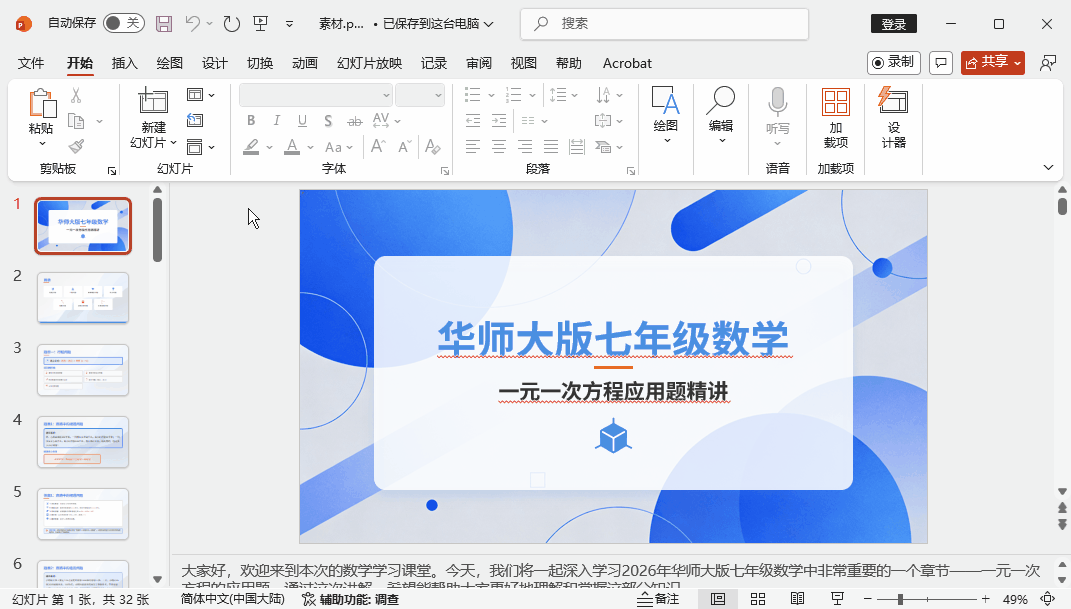Image resolution: width=1071 pixels, height=609 pixels.
Task: Expand Customize Quick Access Toolbar arrow
Action: point(290,24)
